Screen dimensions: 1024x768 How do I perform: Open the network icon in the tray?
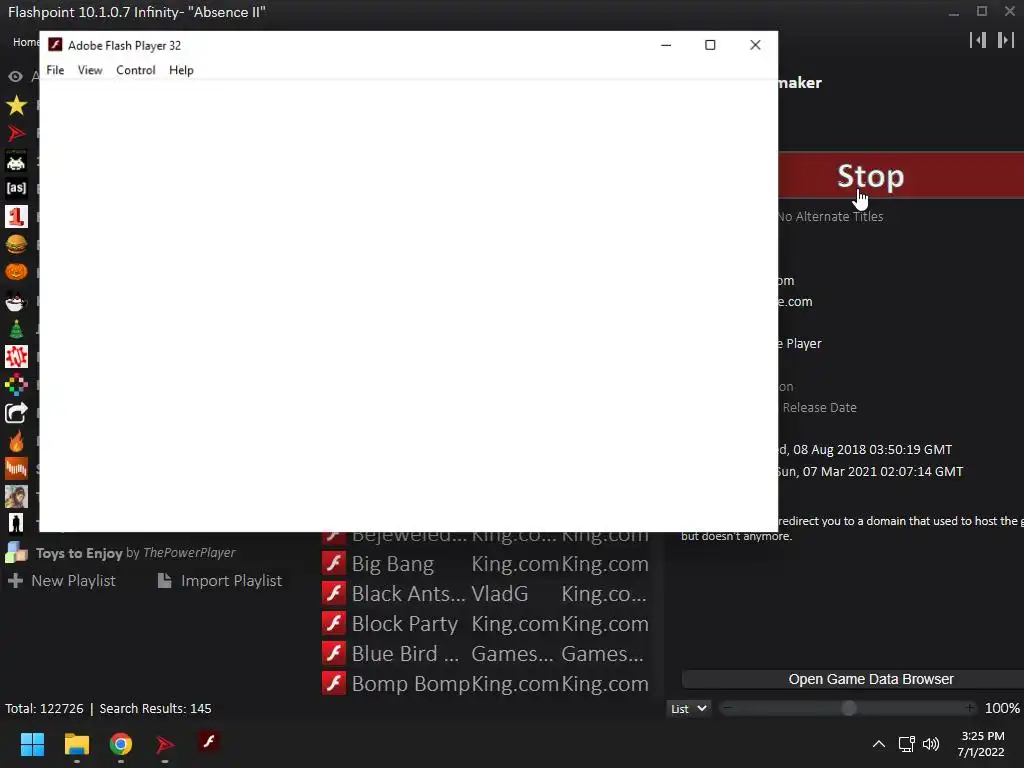(906, 744)
